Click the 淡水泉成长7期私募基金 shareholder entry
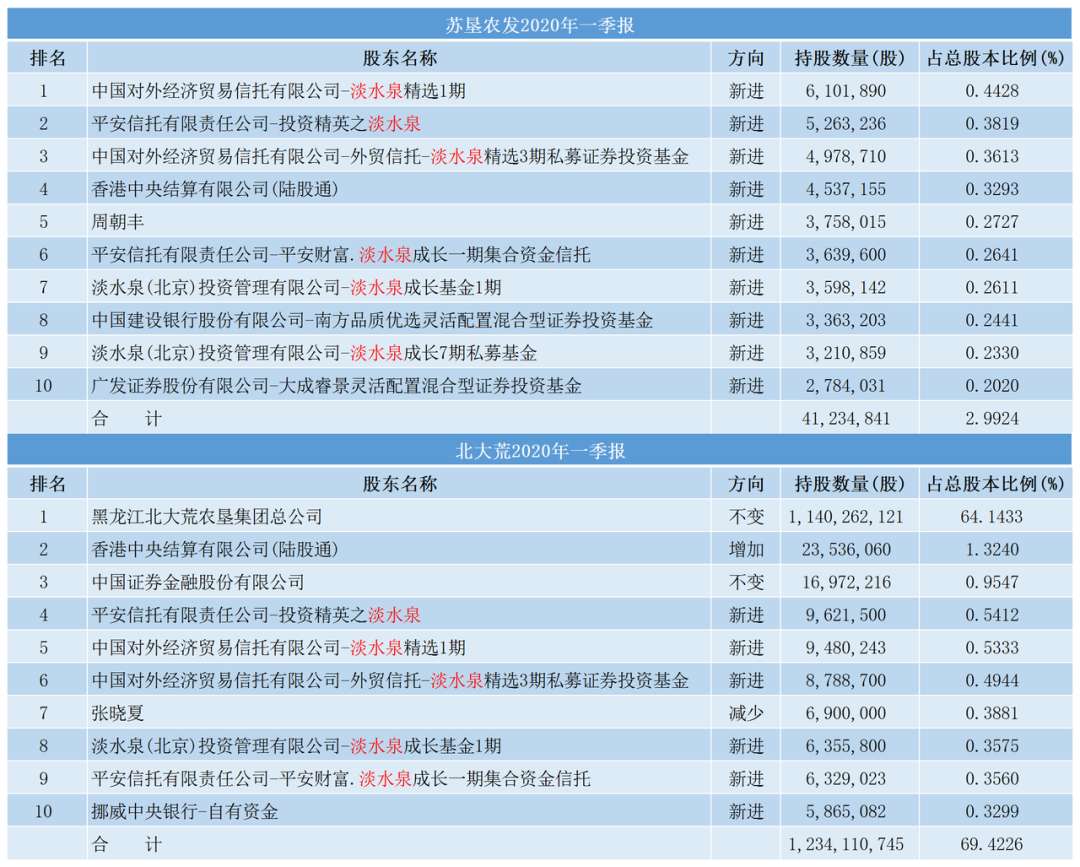The width and height of the screenshot is (1080, 867). [315, 353]
